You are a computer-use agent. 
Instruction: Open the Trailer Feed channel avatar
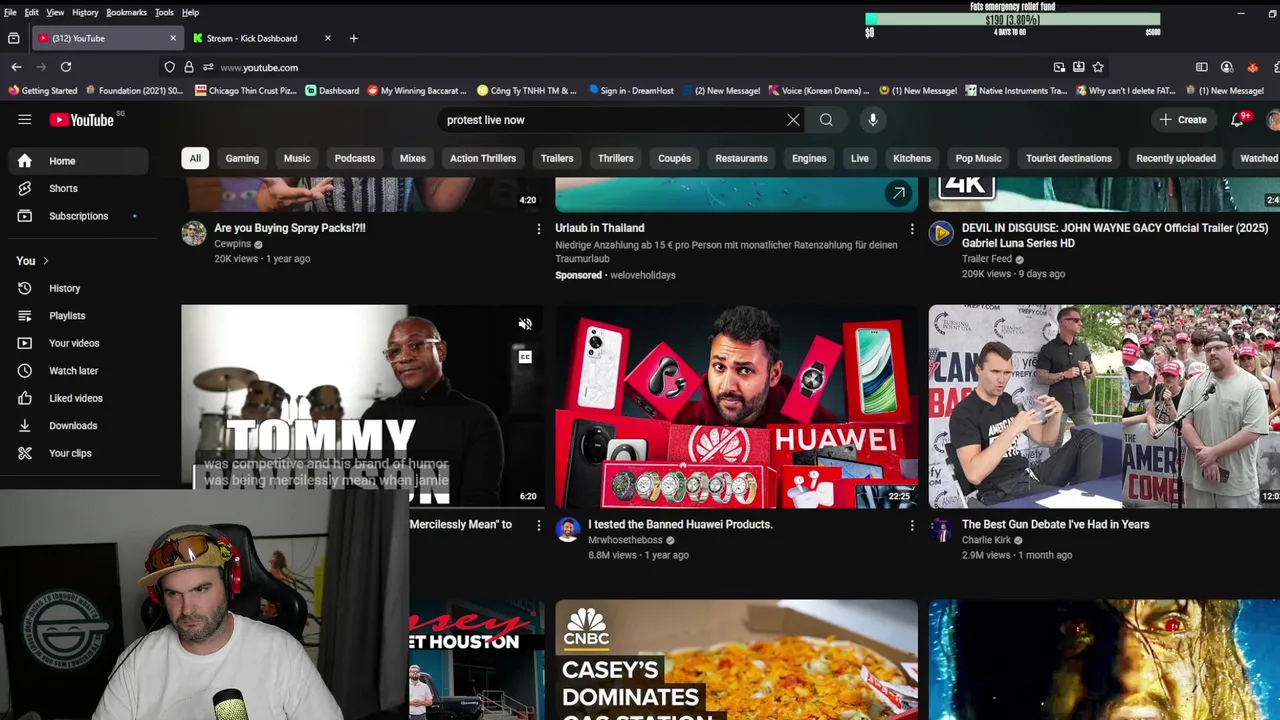point(941,234)
